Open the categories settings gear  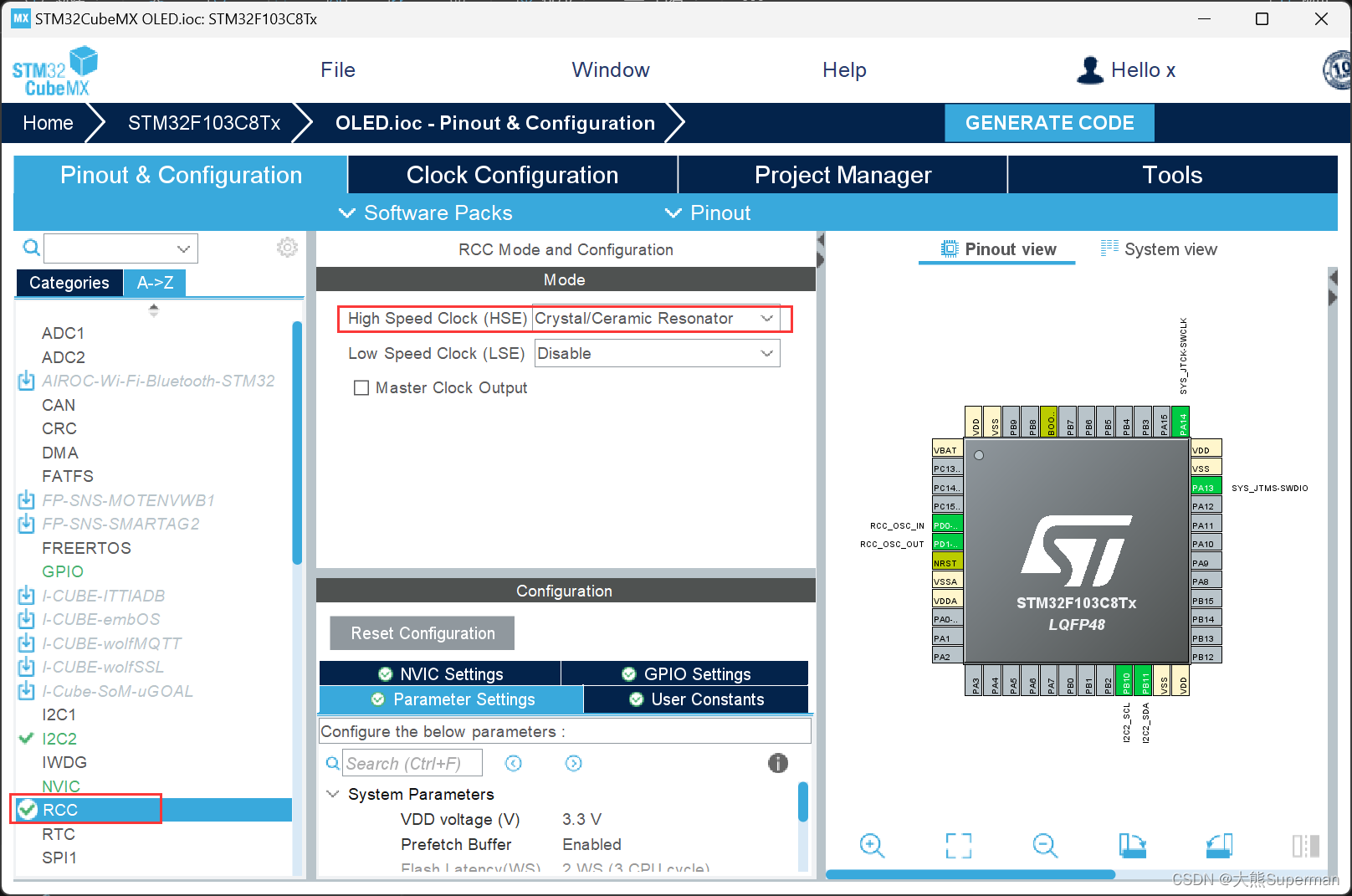287,248
